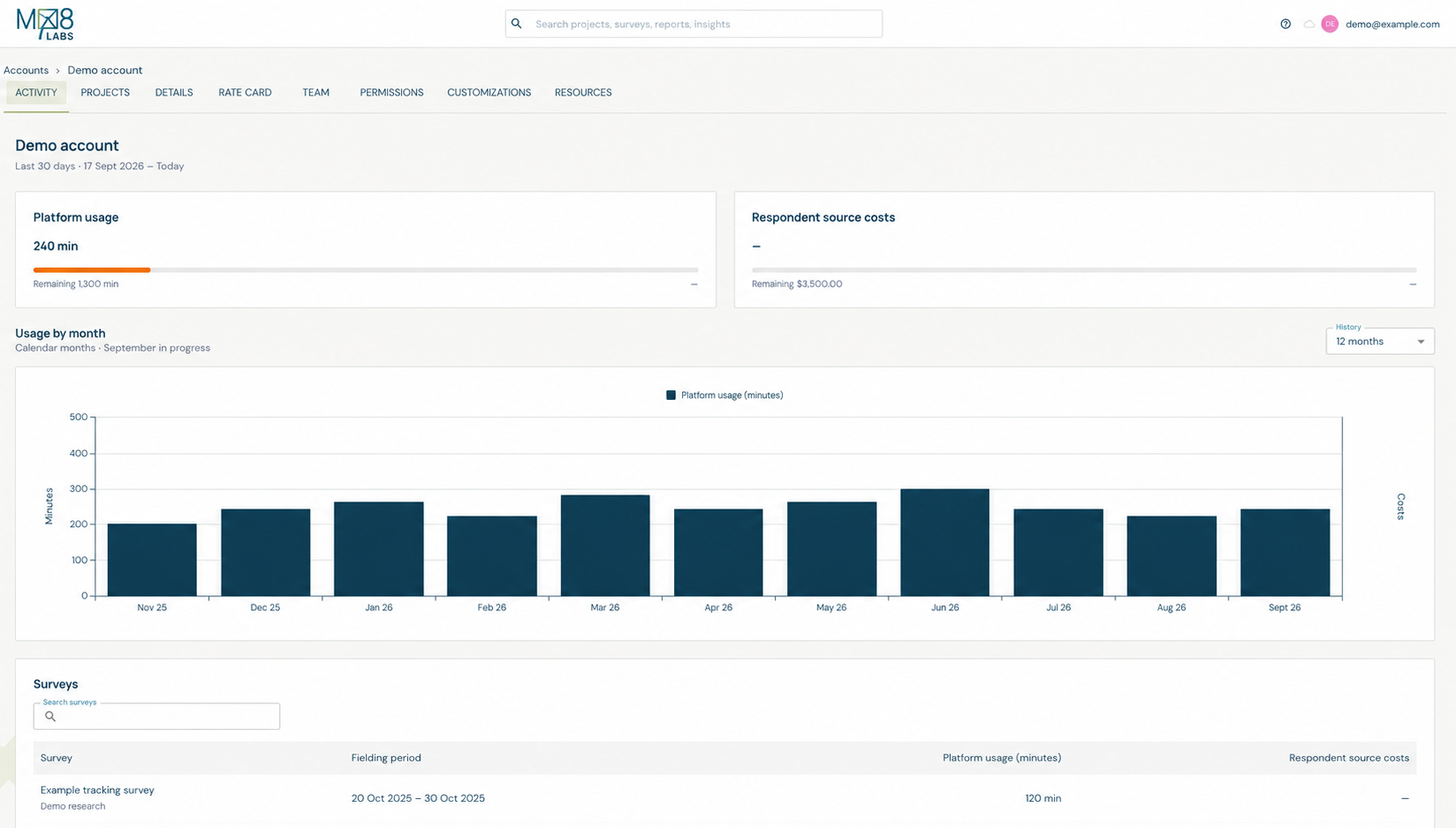
Task: Focus the global search projects field
Action: [x=693, y=24]
